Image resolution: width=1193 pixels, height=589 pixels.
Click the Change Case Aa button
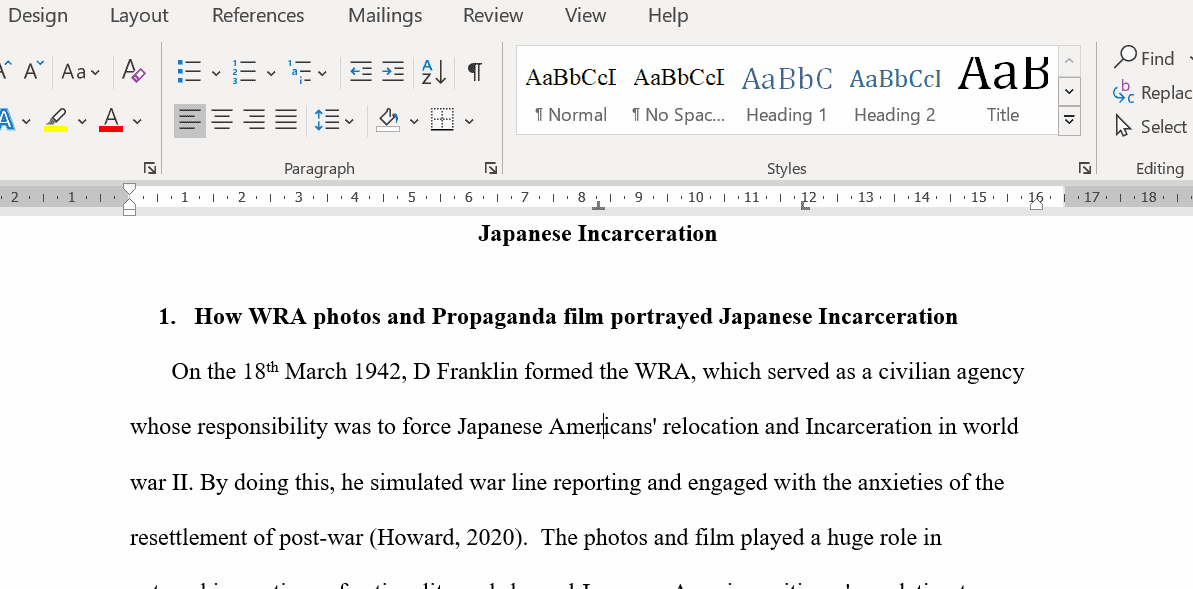point(74,72)
